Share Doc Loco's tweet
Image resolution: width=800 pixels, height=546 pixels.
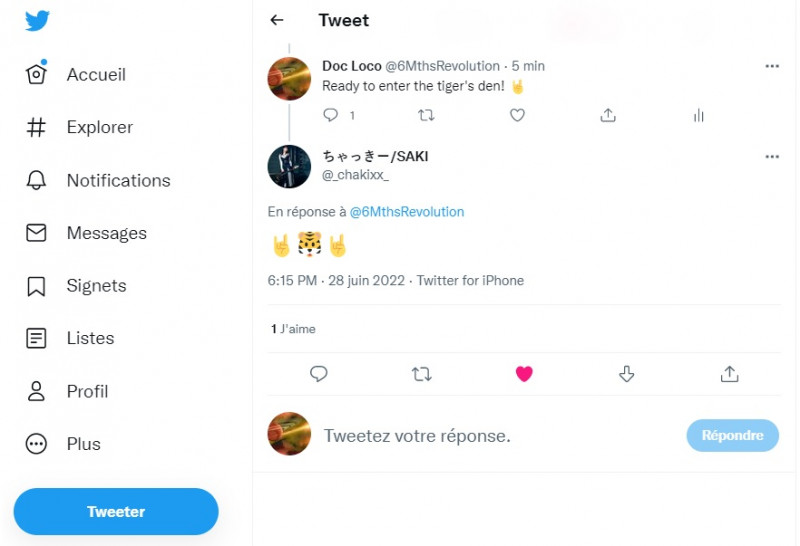pyautogui.click(x=607, y=115)
